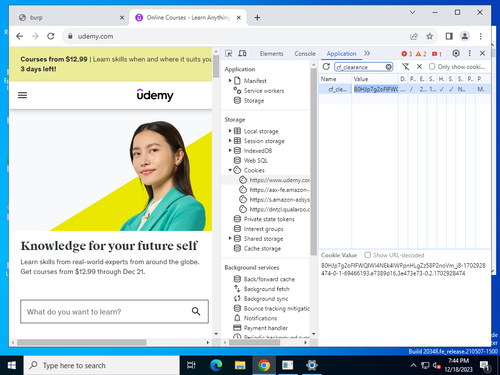Show more DevTools tabs chevron

[367, 53]
